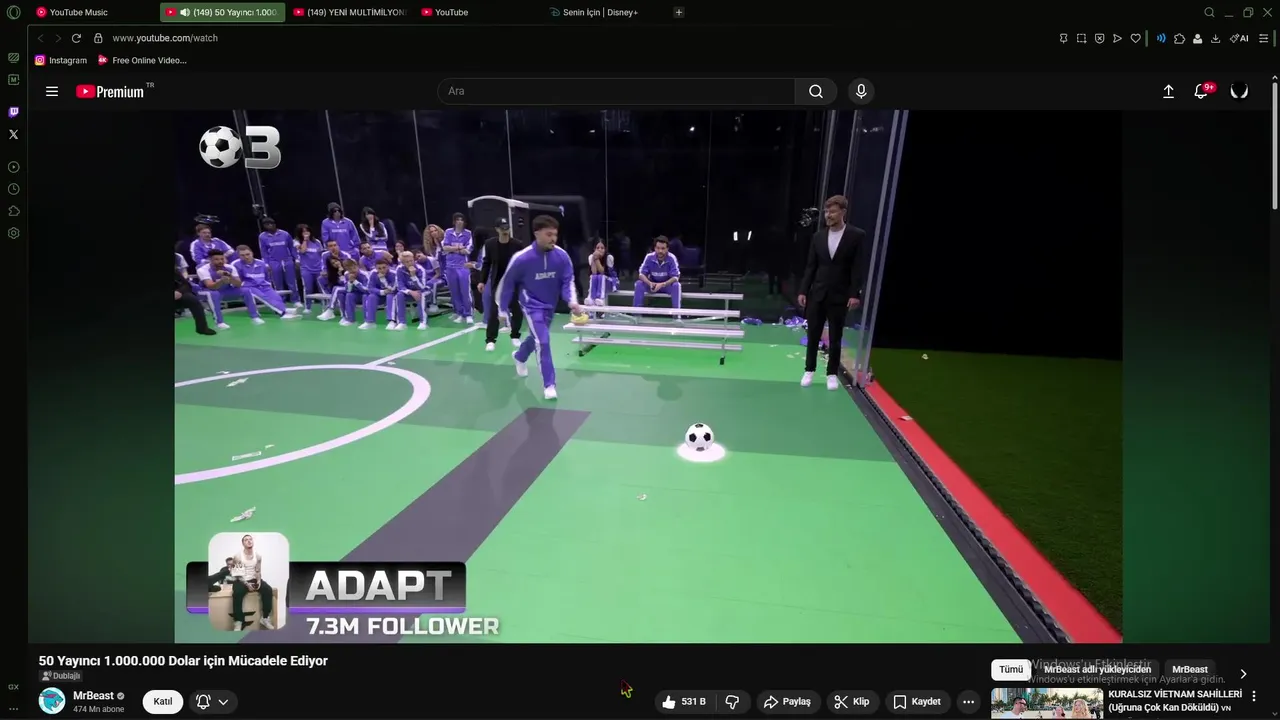The height and width of the screenshot is (720, 1280).
Task: Switch to the Disney+ tab
Action: pyautogui.click(x=606, y=12)
